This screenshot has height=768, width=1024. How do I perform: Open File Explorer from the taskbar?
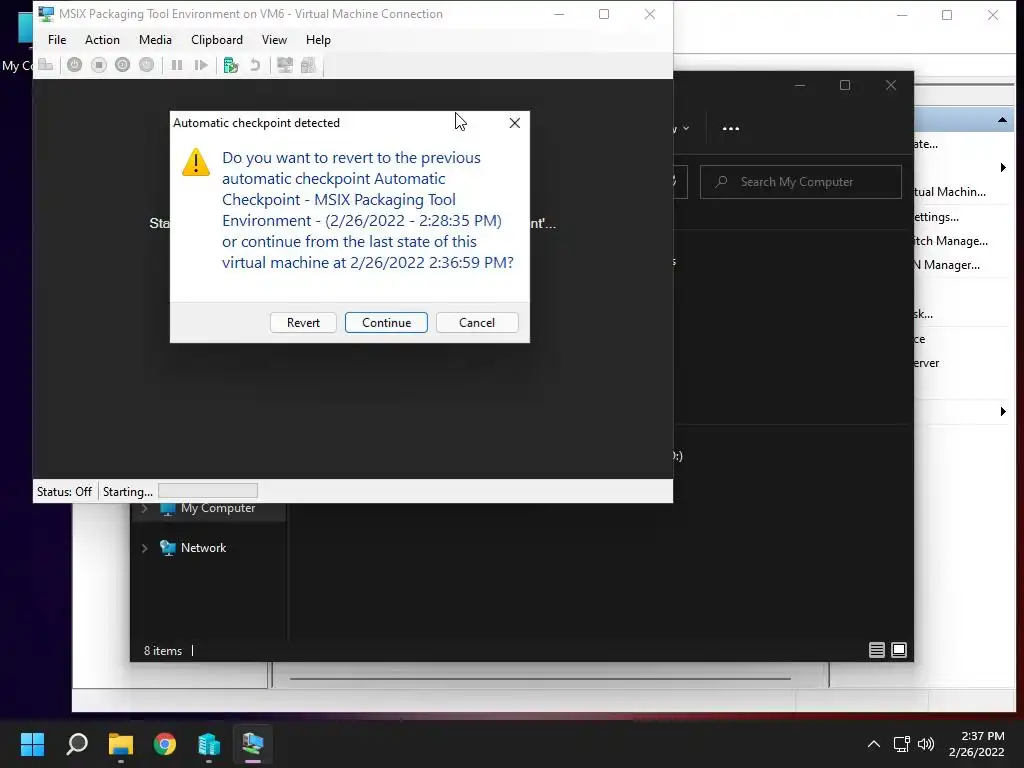point(121,744)
